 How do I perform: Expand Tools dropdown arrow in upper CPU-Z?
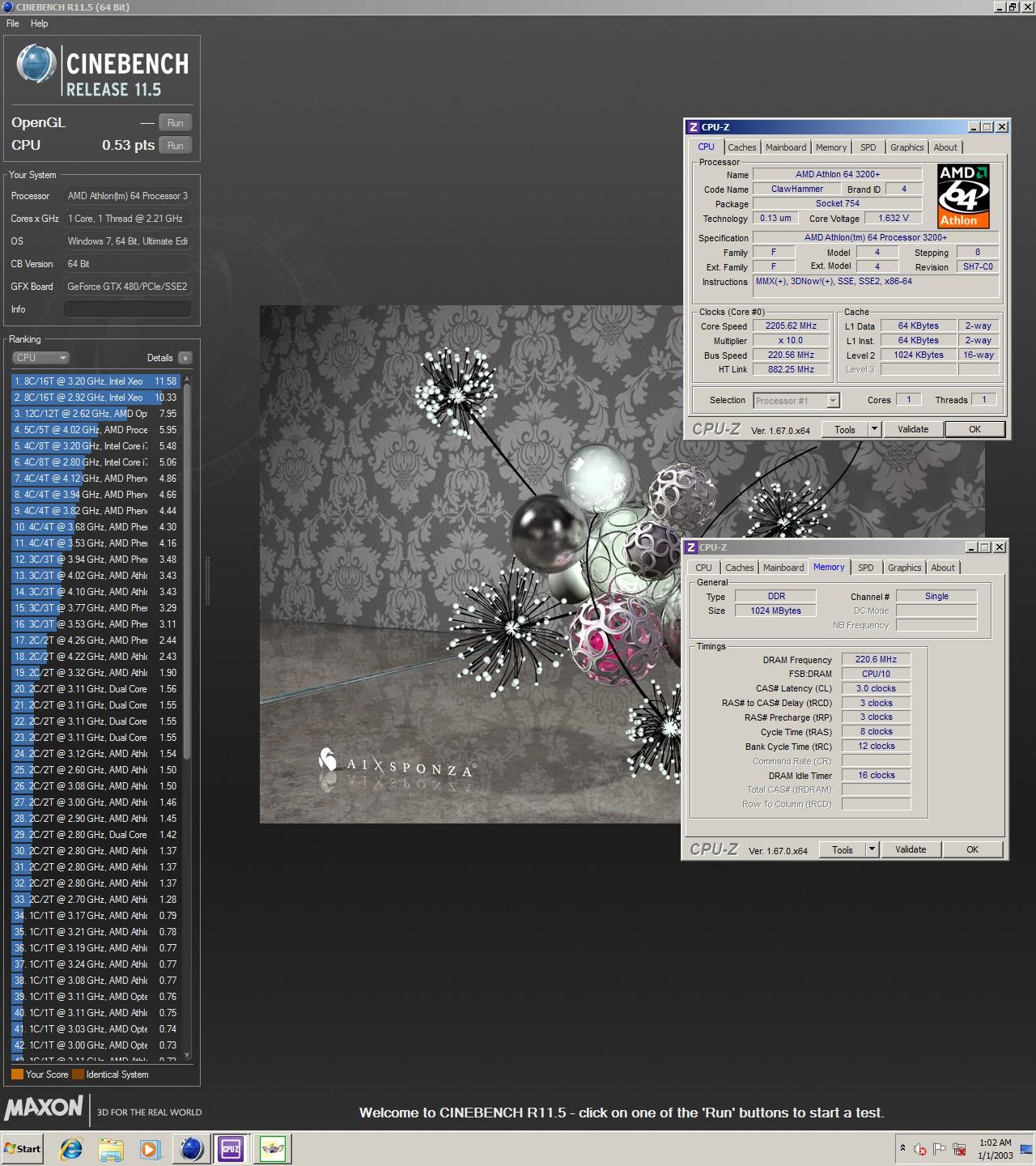pyautogui.click(x=874, y=430)
